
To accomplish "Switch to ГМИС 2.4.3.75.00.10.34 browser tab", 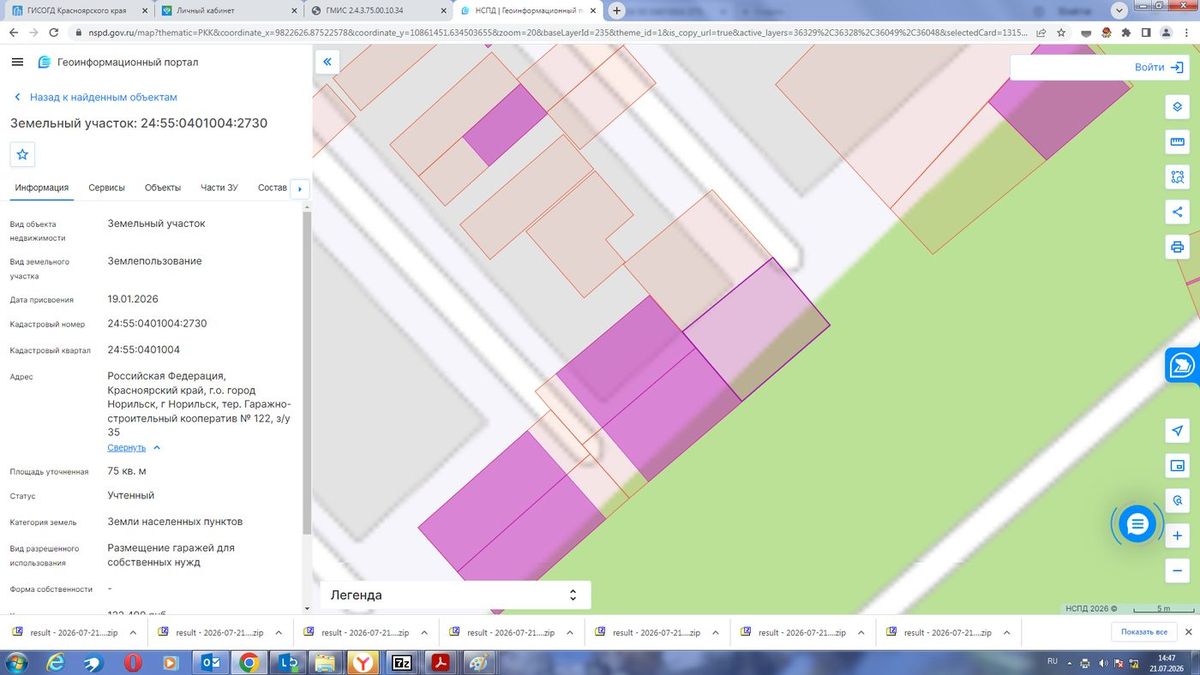I will pos(379,10).
